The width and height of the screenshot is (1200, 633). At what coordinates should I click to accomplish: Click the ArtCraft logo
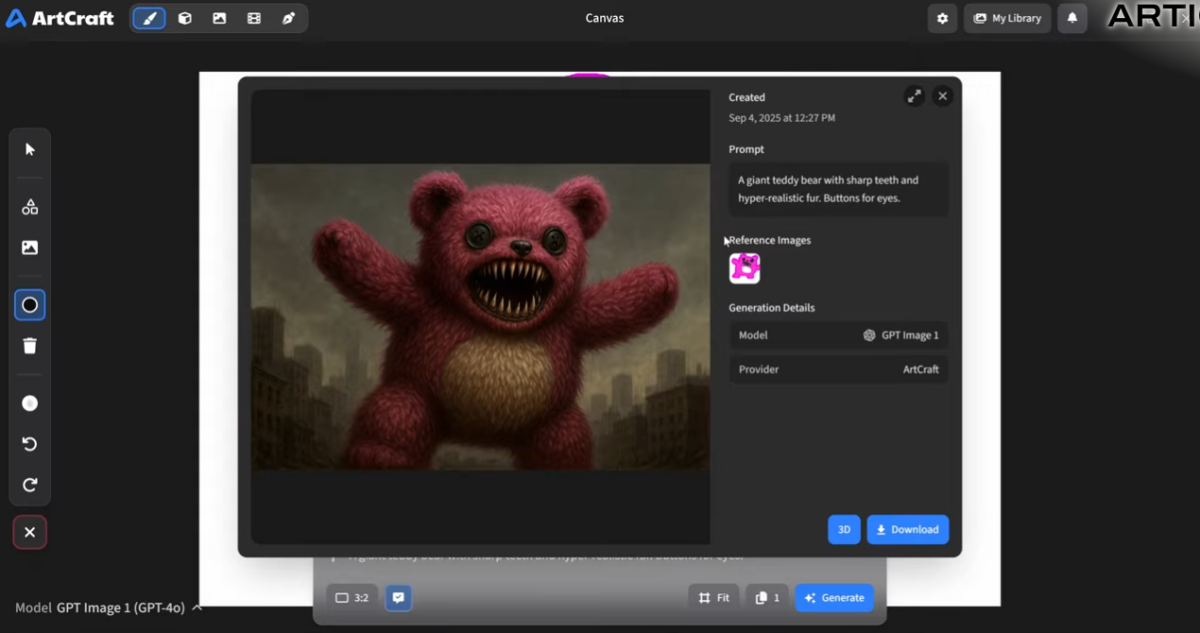point(60,18)
